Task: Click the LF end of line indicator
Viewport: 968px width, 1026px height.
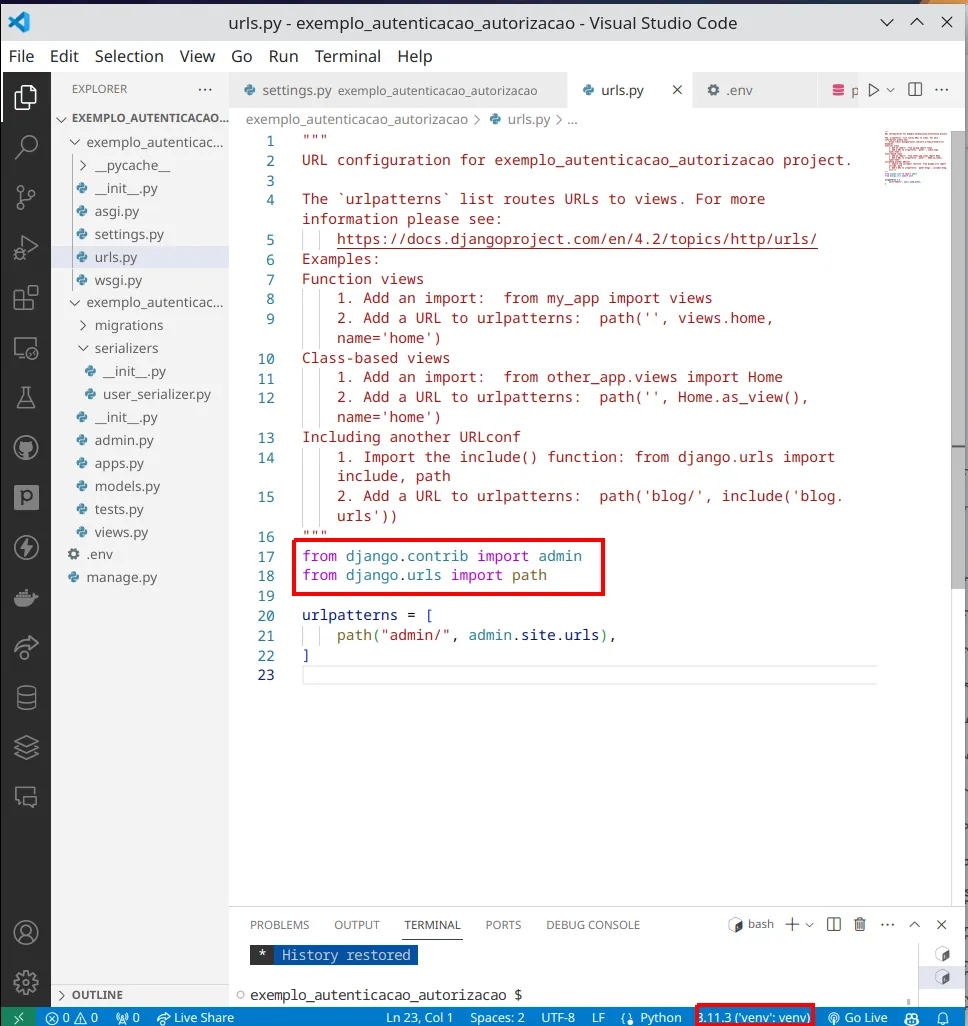Action: (x=598, y=1017)
